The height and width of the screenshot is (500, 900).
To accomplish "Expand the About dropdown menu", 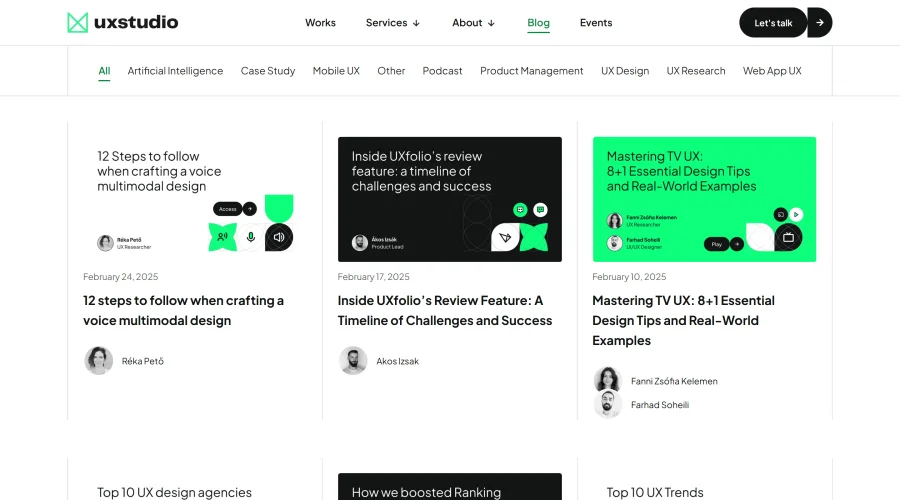I will tap(473, 23).
